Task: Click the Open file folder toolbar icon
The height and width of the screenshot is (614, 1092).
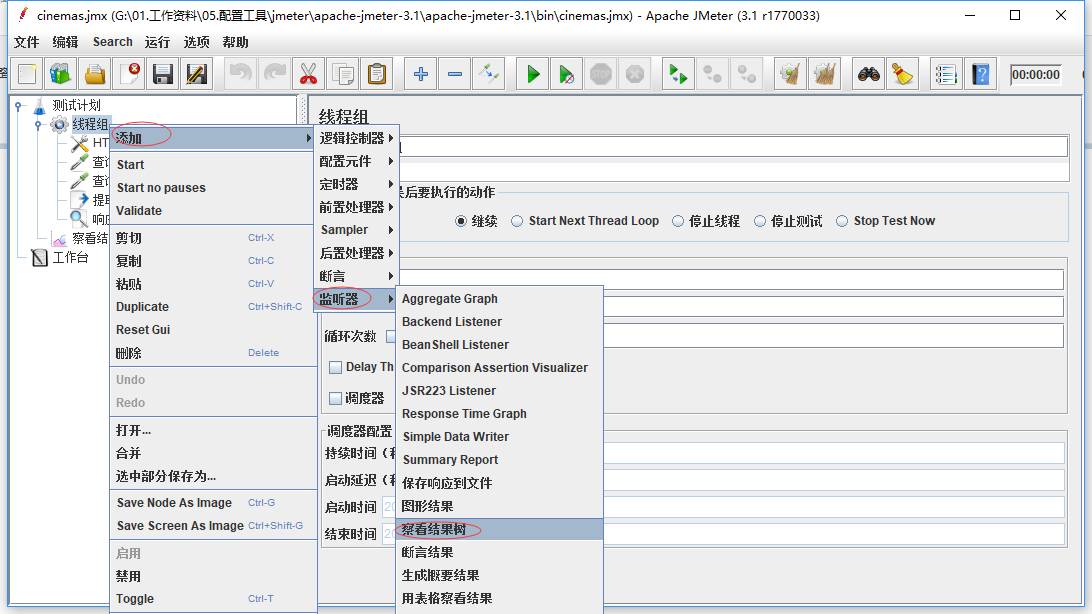Action: click(95, 74)
